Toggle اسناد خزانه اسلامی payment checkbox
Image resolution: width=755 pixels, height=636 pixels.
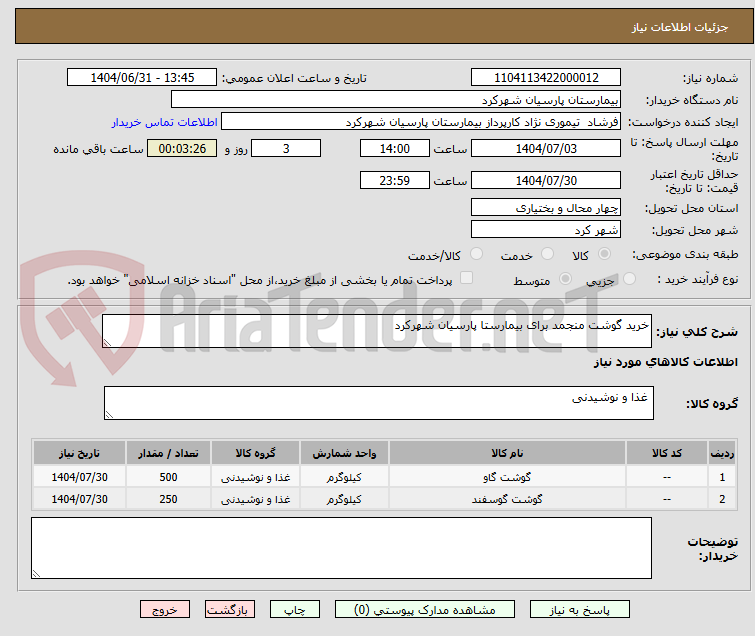click(467, 278)
